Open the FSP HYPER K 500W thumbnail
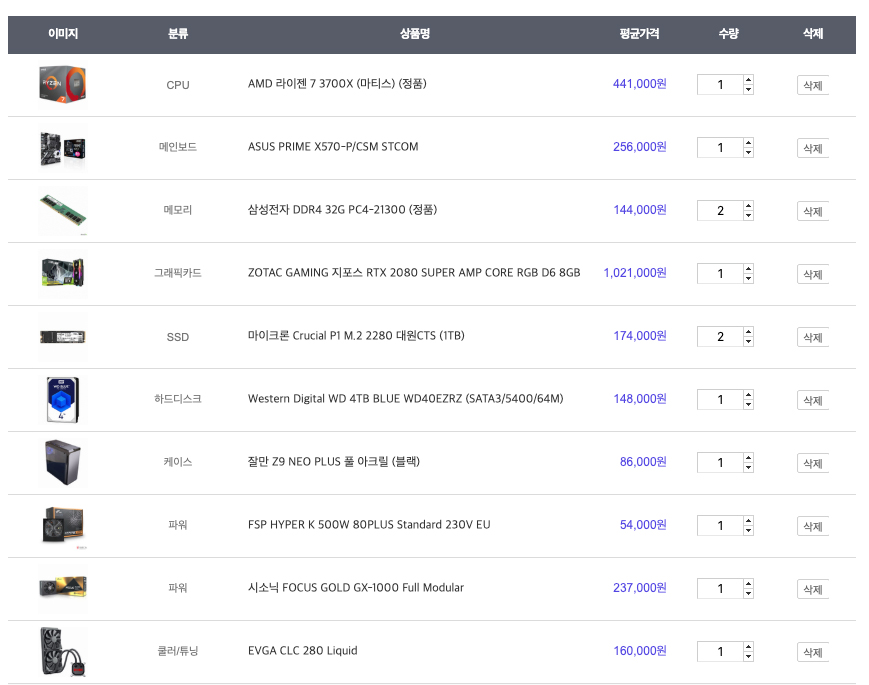The image size is (869, 685). tap(63, 526)
